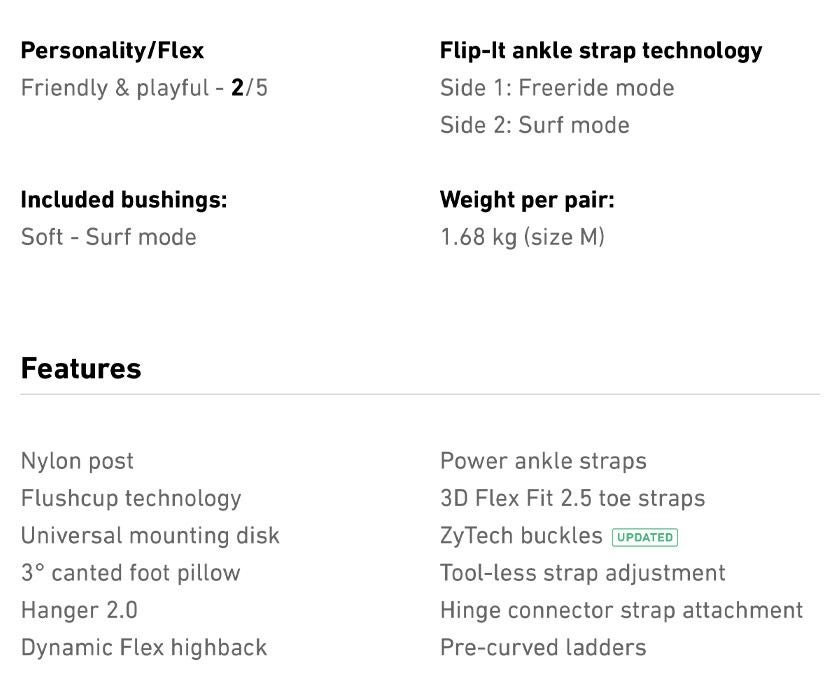The height and width of the screenshot is (700, 840).
Task: Click the Personality/Flex heading
Action: [x=112, y=51]
